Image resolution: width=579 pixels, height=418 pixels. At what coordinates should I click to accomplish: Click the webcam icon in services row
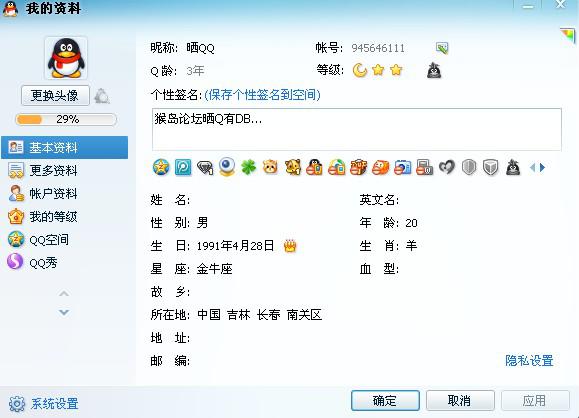coord(227,167)
